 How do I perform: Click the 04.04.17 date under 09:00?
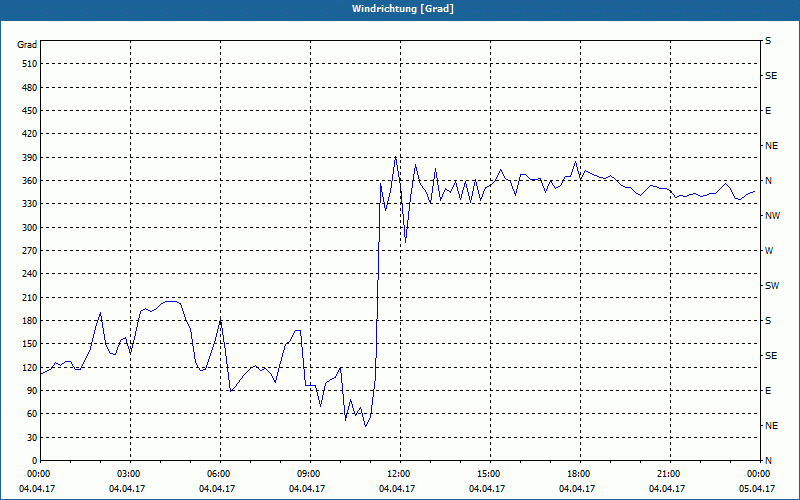point(307,489)
